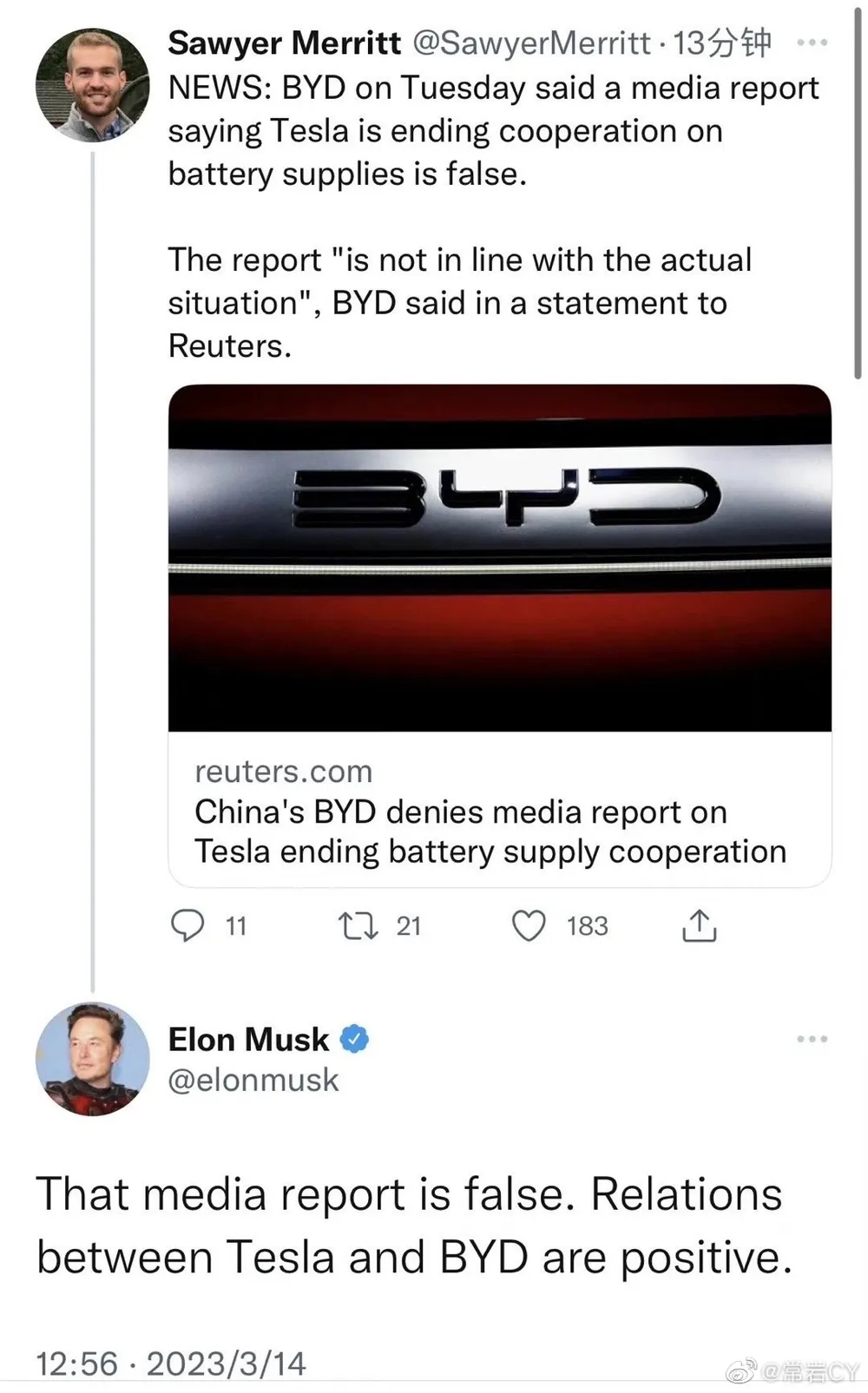Open three-dot menu on Elon Musk's tweet

(x=812, y=1039)
